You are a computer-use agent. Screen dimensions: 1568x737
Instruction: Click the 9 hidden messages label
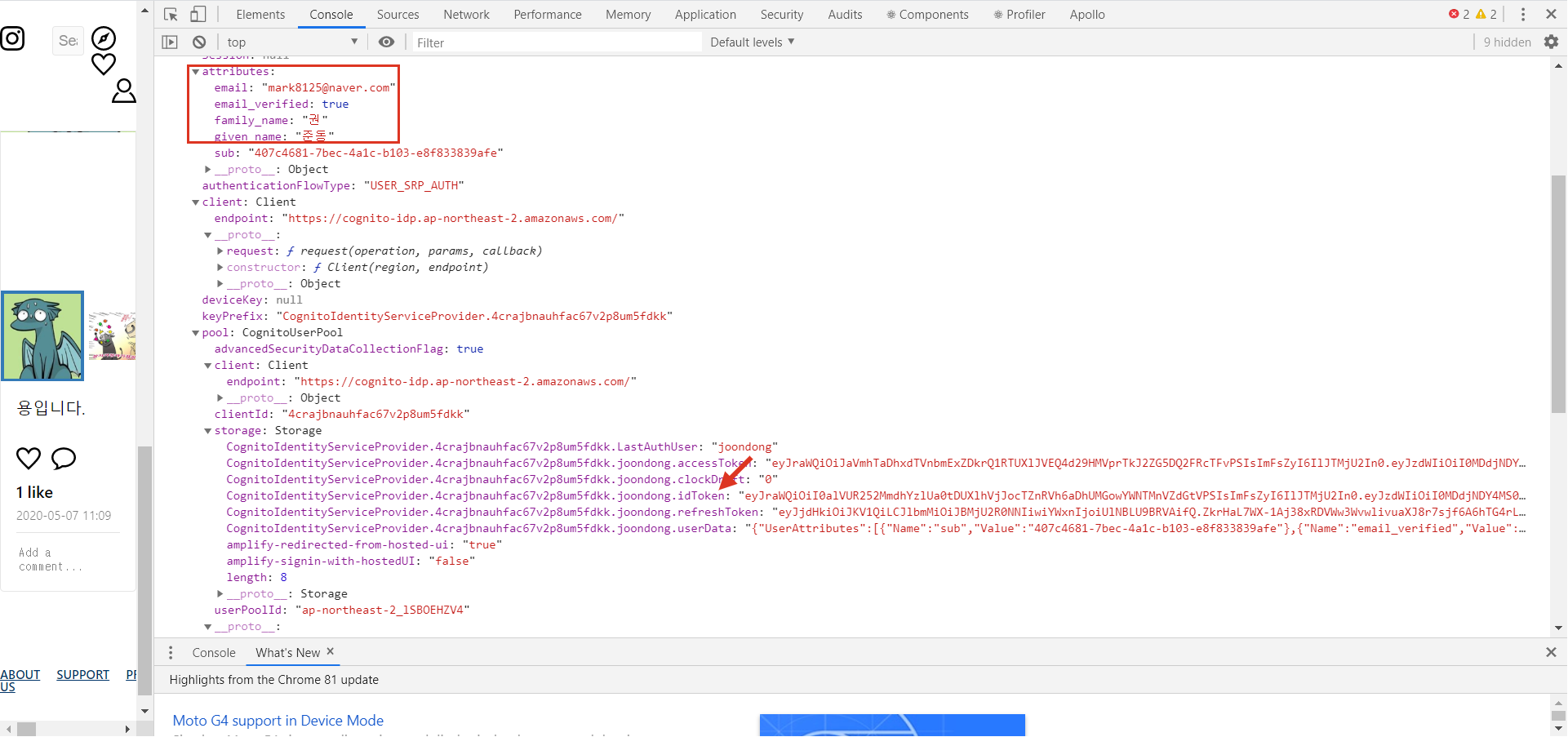[x=1507, y=42]
